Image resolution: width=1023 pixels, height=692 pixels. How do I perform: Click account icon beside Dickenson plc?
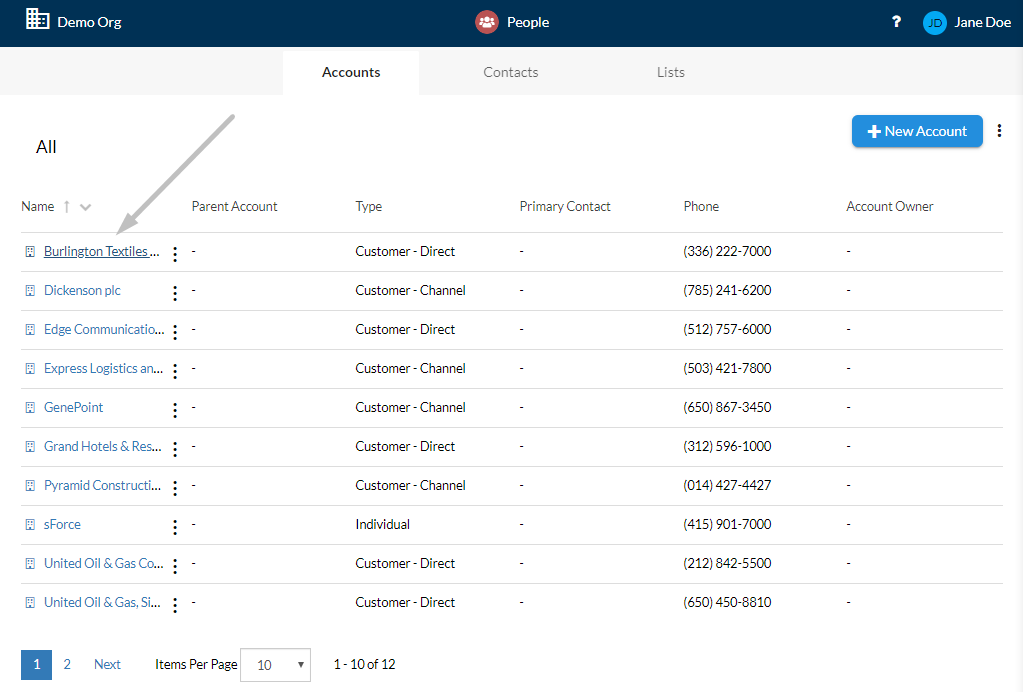30,291
